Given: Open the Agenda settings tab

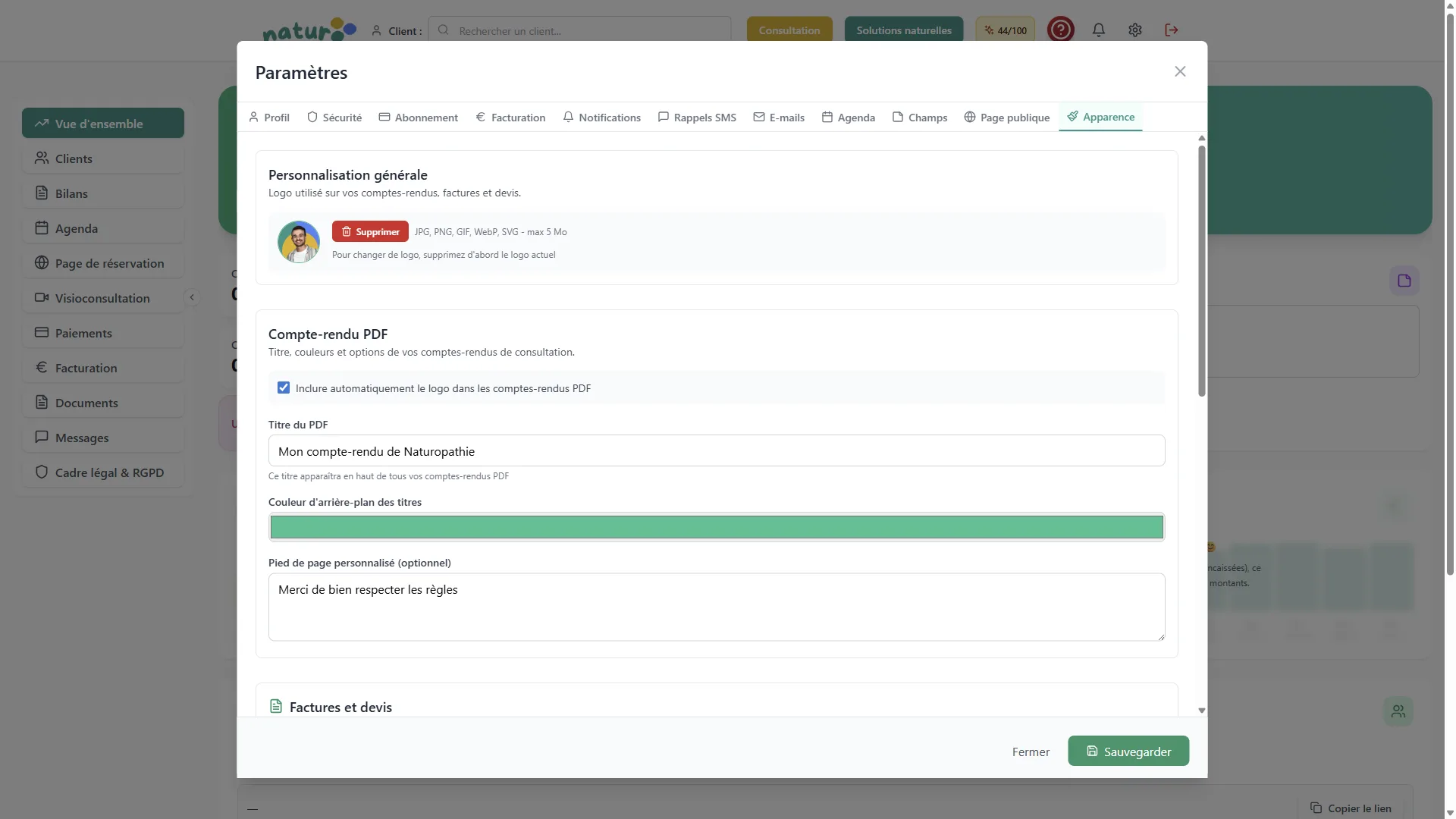Looking at the screenshot, I should [849, 118].
